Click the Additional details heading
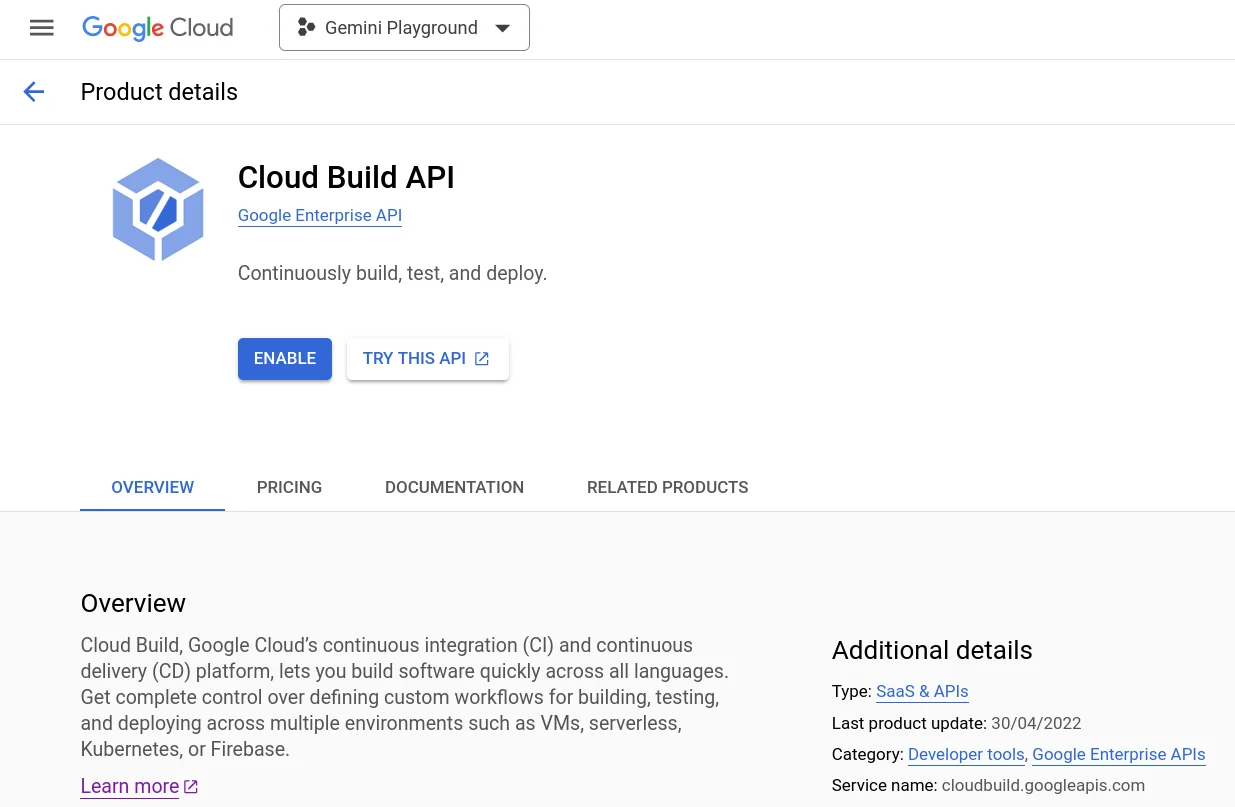The height and width of the screenshot is (807, 1235). coord(932,650)
